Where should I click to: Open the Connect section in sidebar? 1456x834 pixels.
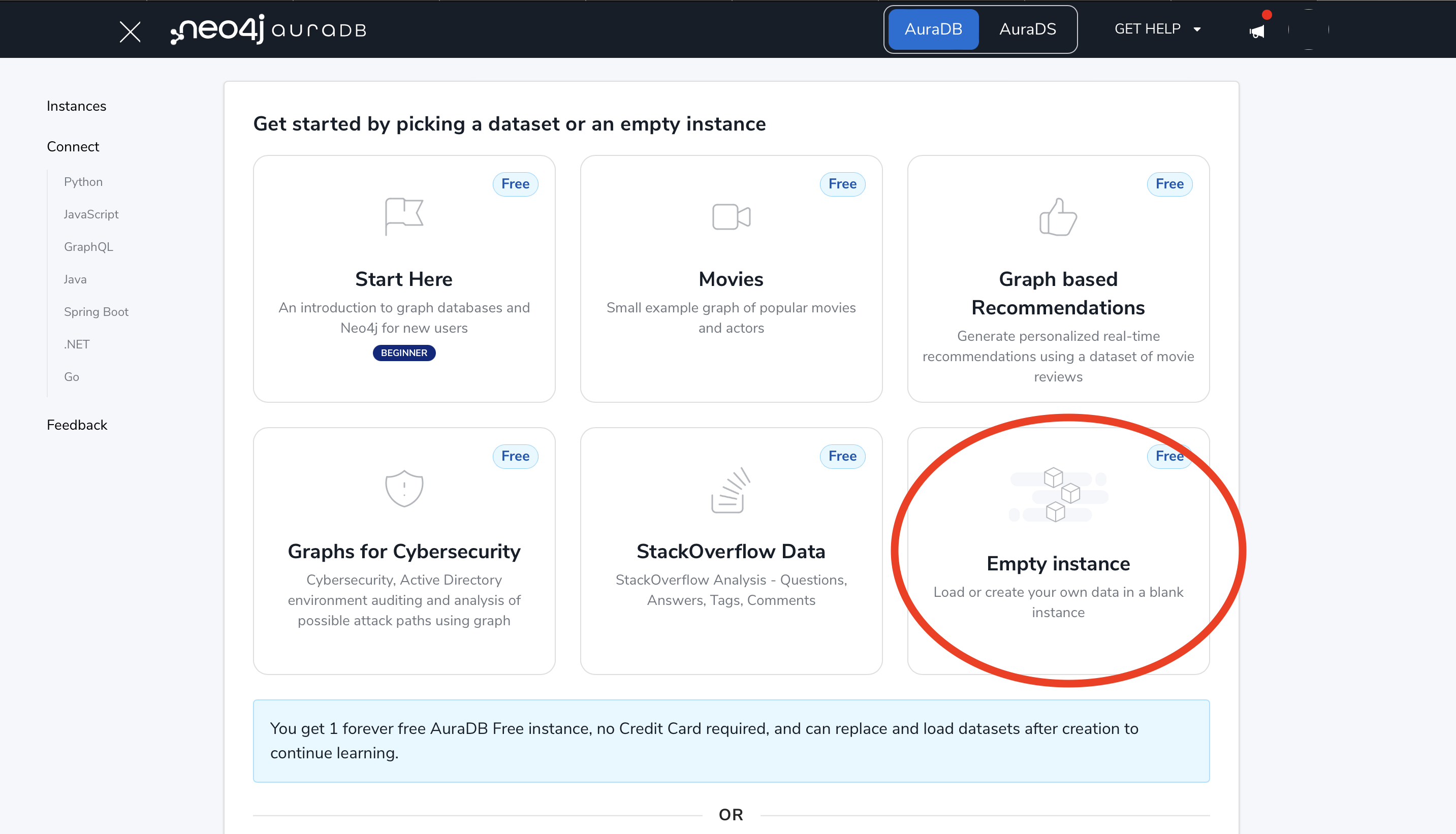point(73,147)
